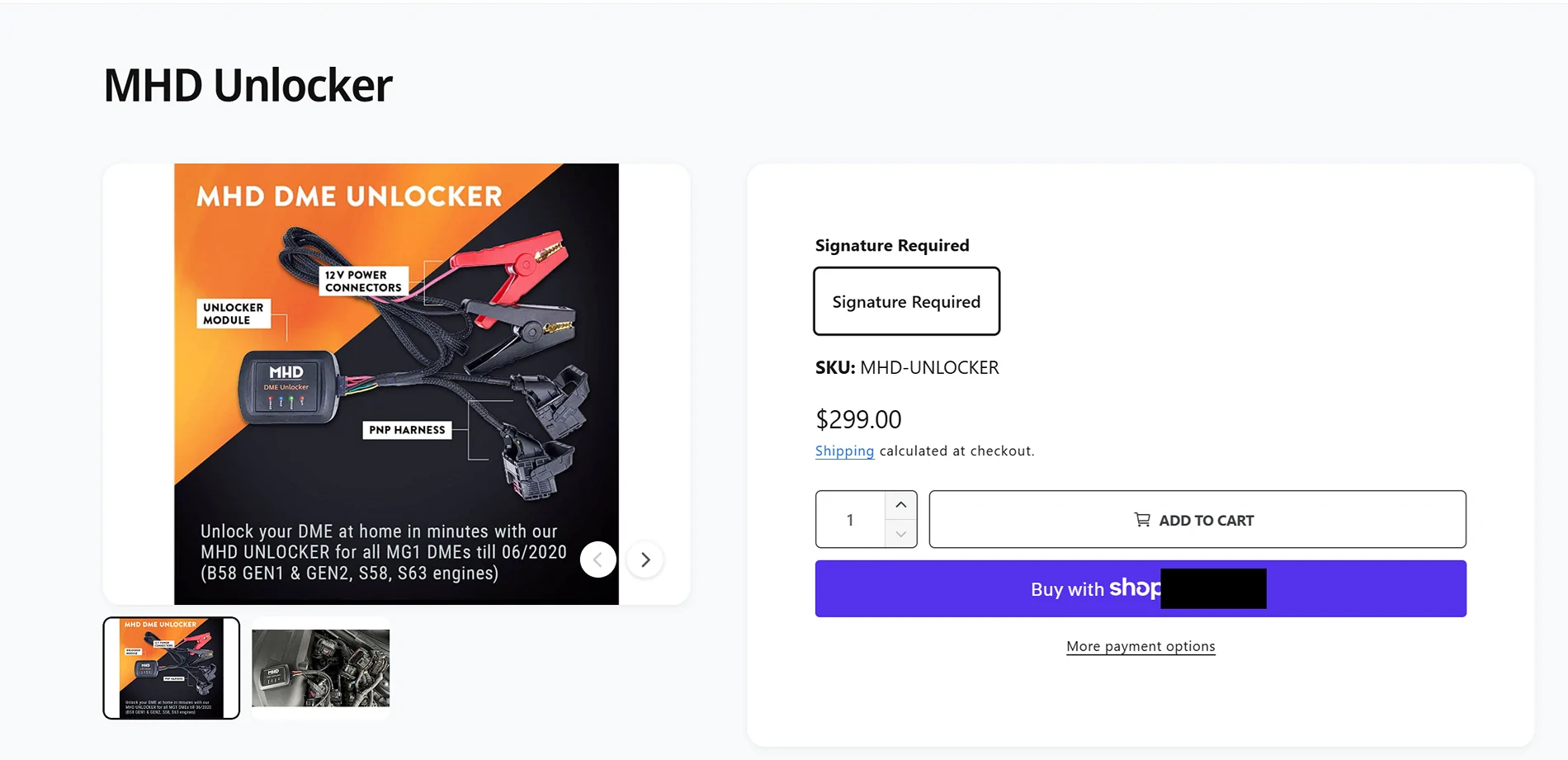1568x760 pixels.
Task: Increase quantity with the up arrow
Action: tap(901, 505)
